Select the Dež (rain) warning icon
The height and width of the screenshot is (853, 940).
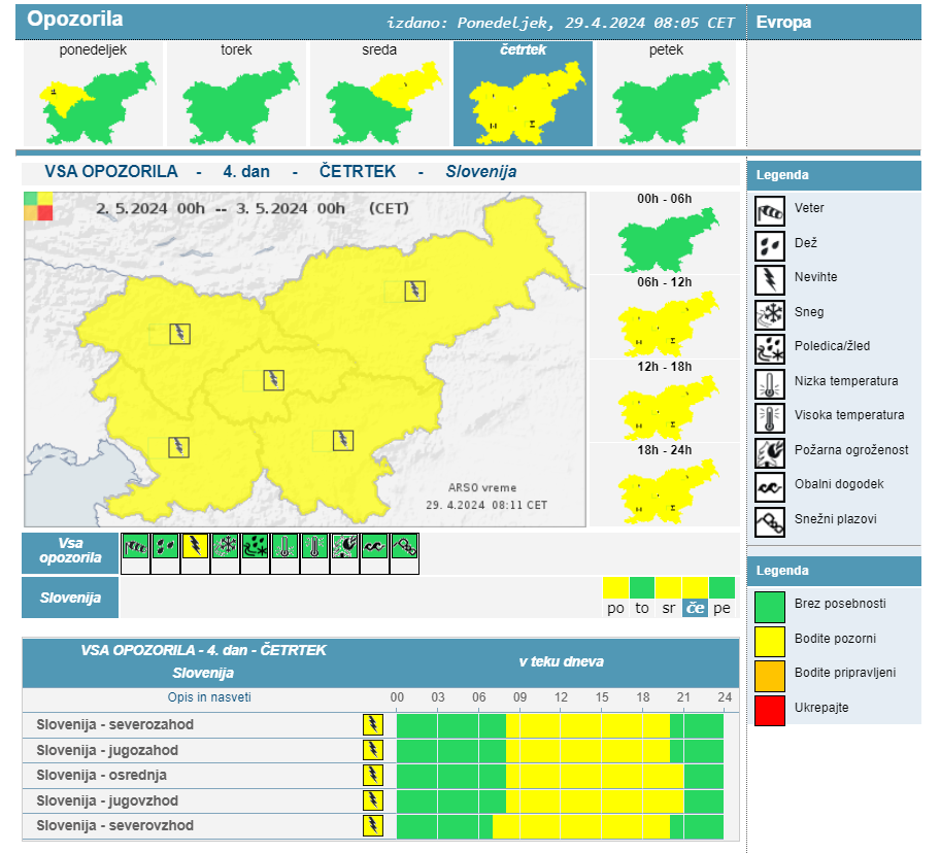769,244
